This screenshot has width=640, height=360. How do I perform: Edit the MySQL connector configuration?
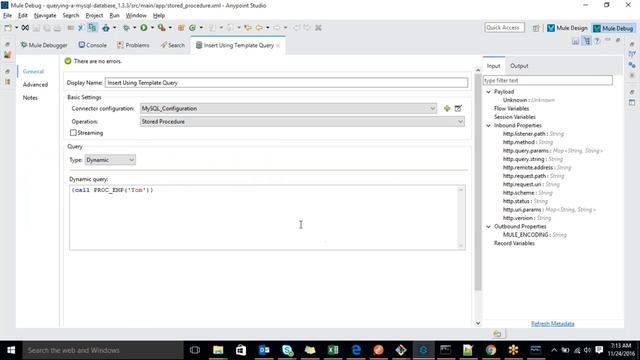[x=458, y=109]
